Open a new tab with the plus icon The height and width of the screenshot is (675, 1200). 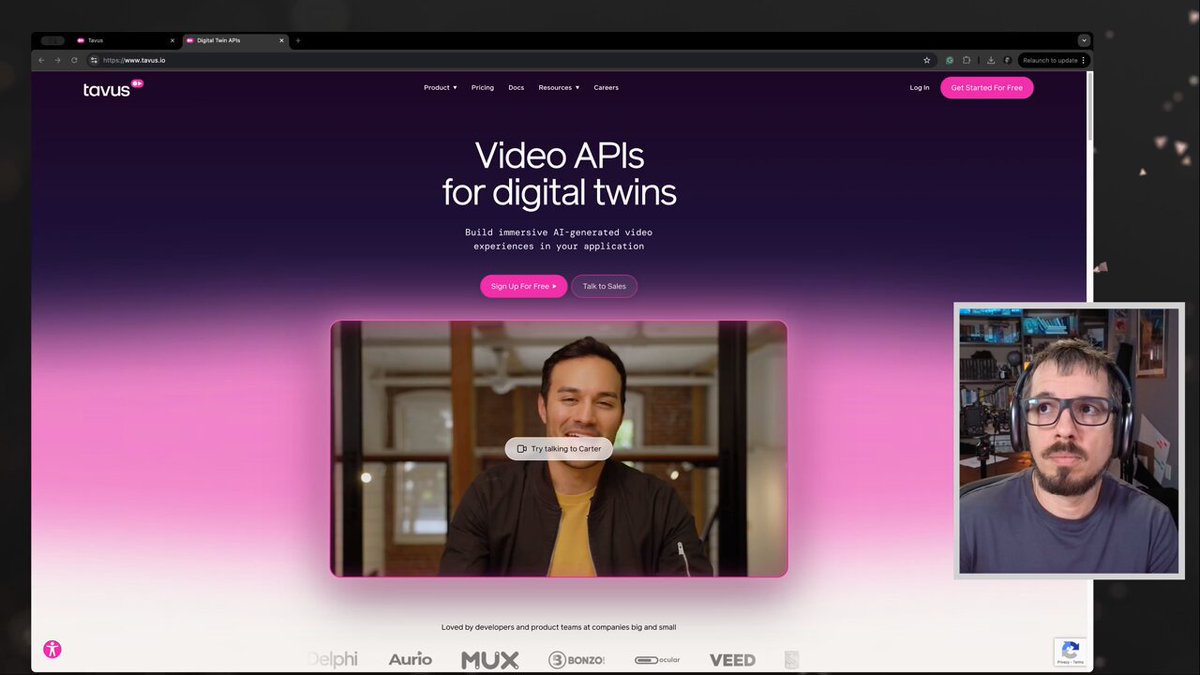[298, 40]
